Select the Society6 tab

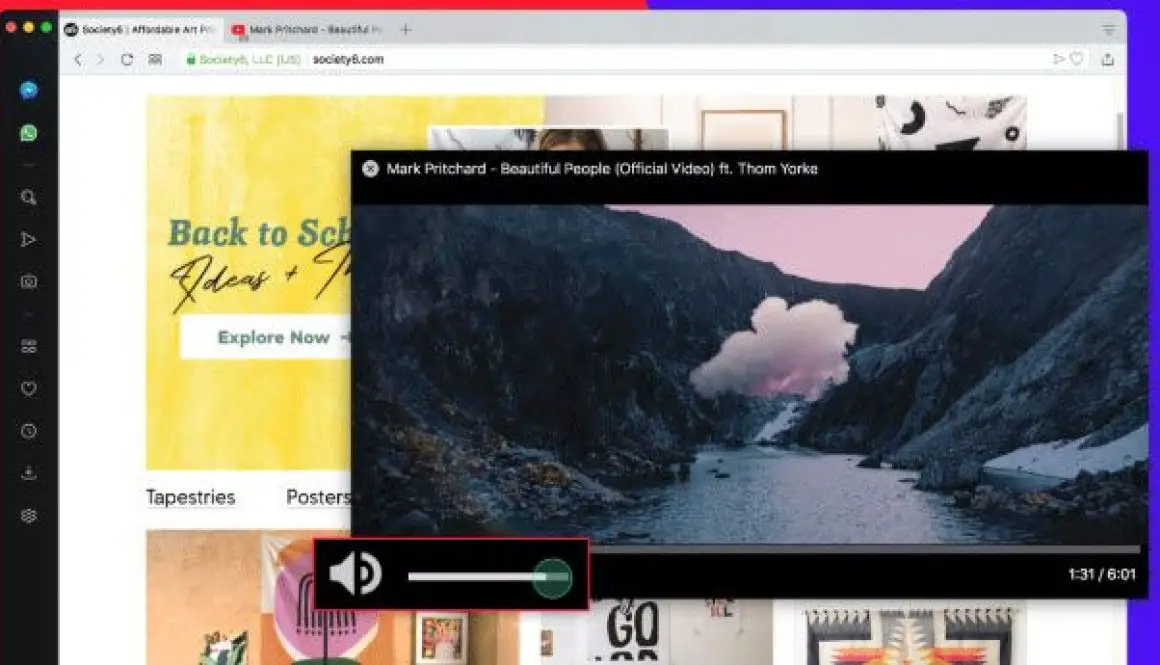coord(140,30)
